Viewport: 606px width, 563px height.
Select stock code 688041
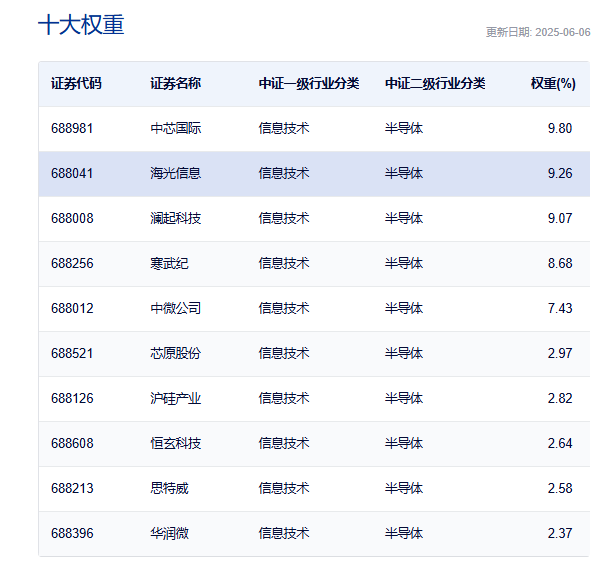coord(72,174)
